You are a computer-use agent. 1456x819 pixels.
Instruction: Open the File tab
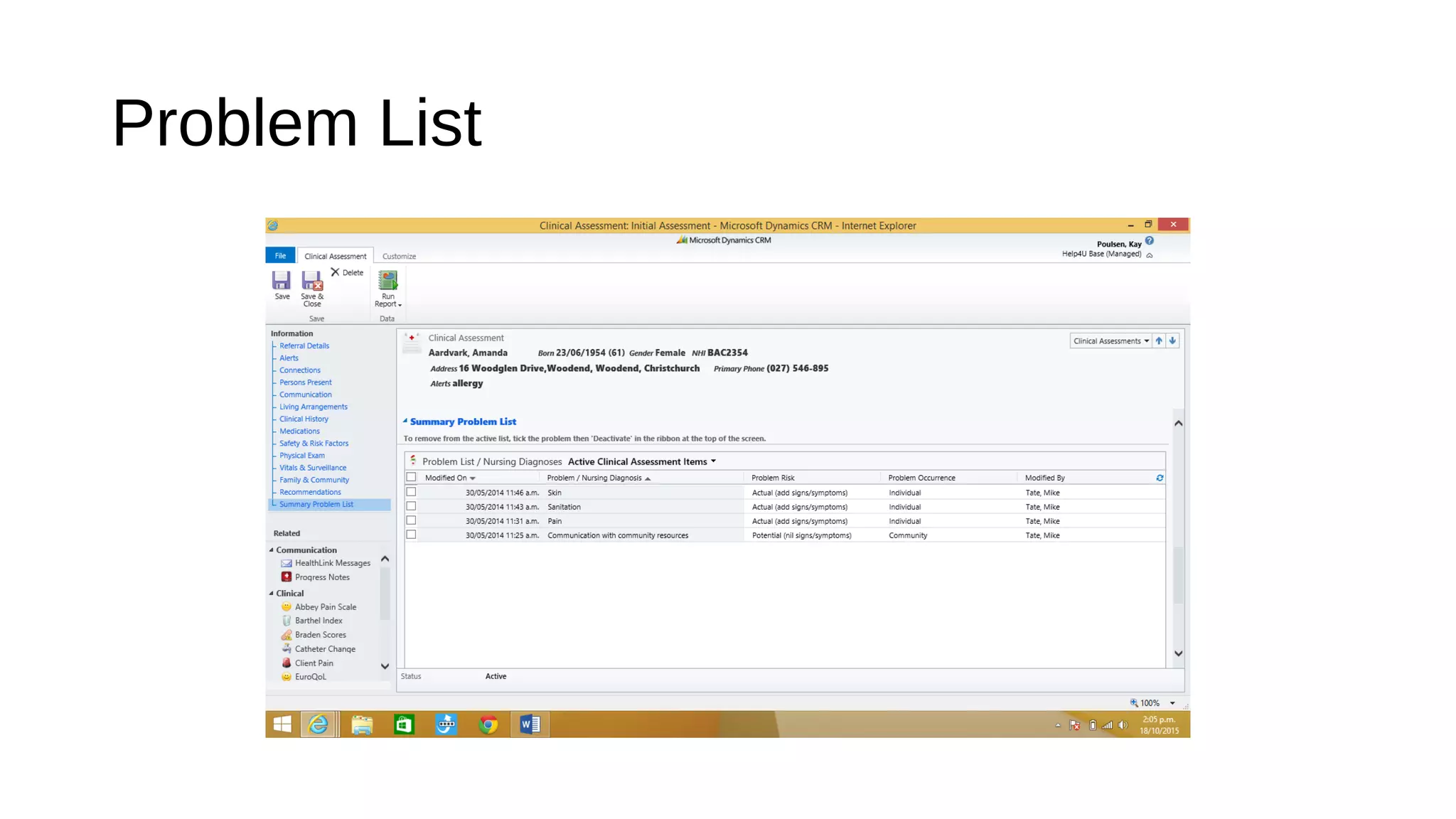[280, 256]
